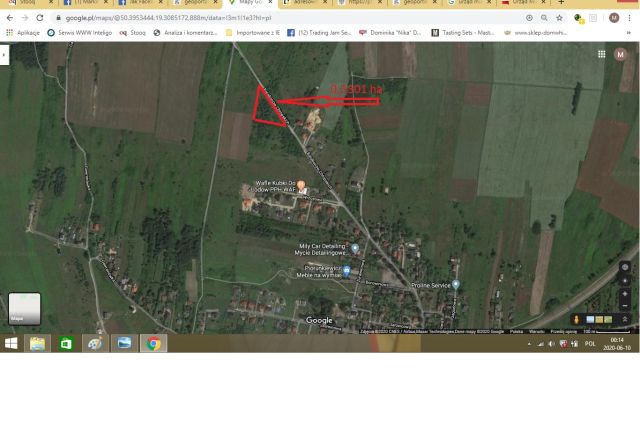Open the Warunki terms link
Screen dimensions: 640x421
click(536, 332)
